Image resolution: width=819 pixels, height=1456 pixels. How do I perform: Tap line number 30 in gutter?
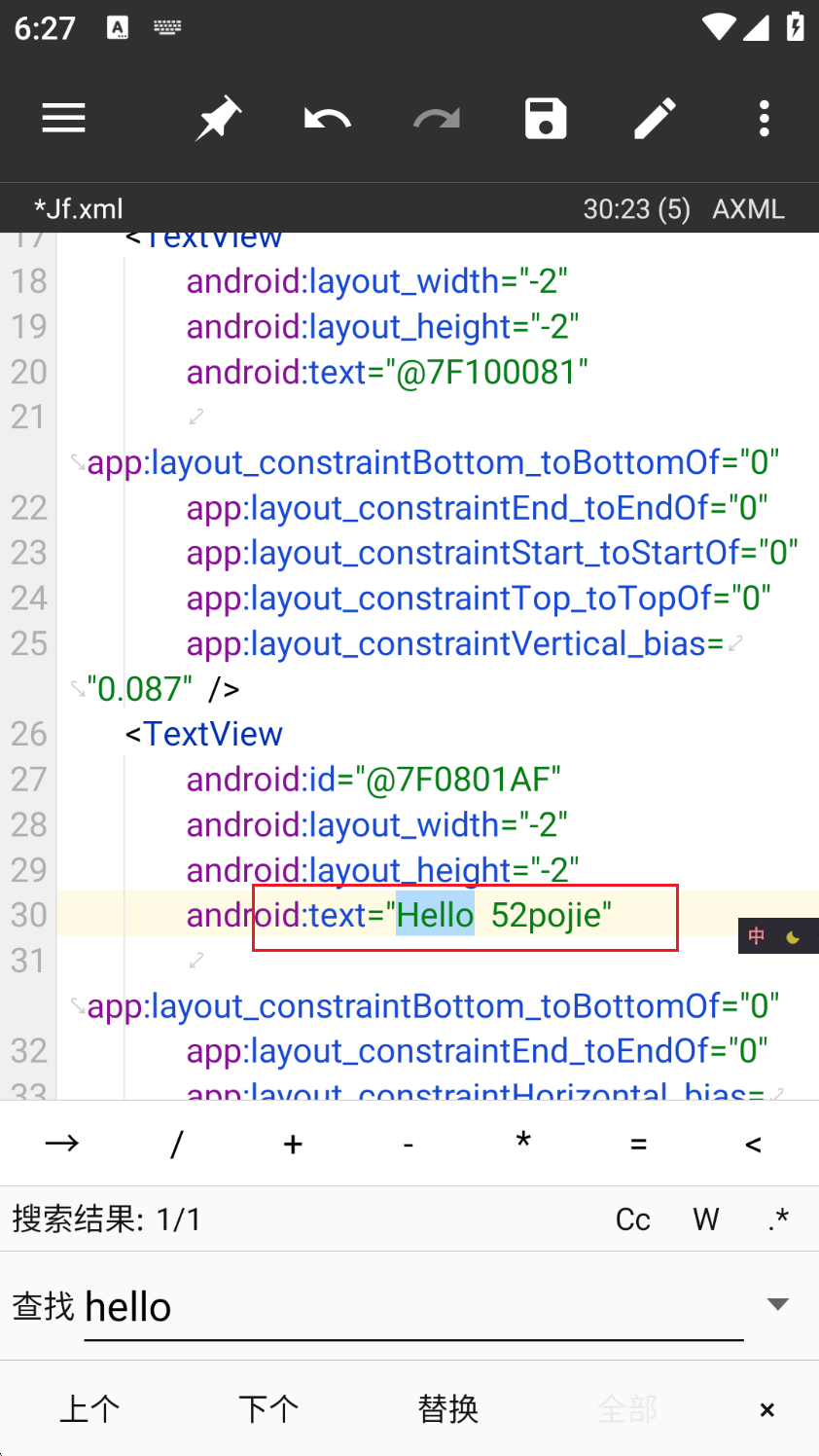[x=29, y=915]
